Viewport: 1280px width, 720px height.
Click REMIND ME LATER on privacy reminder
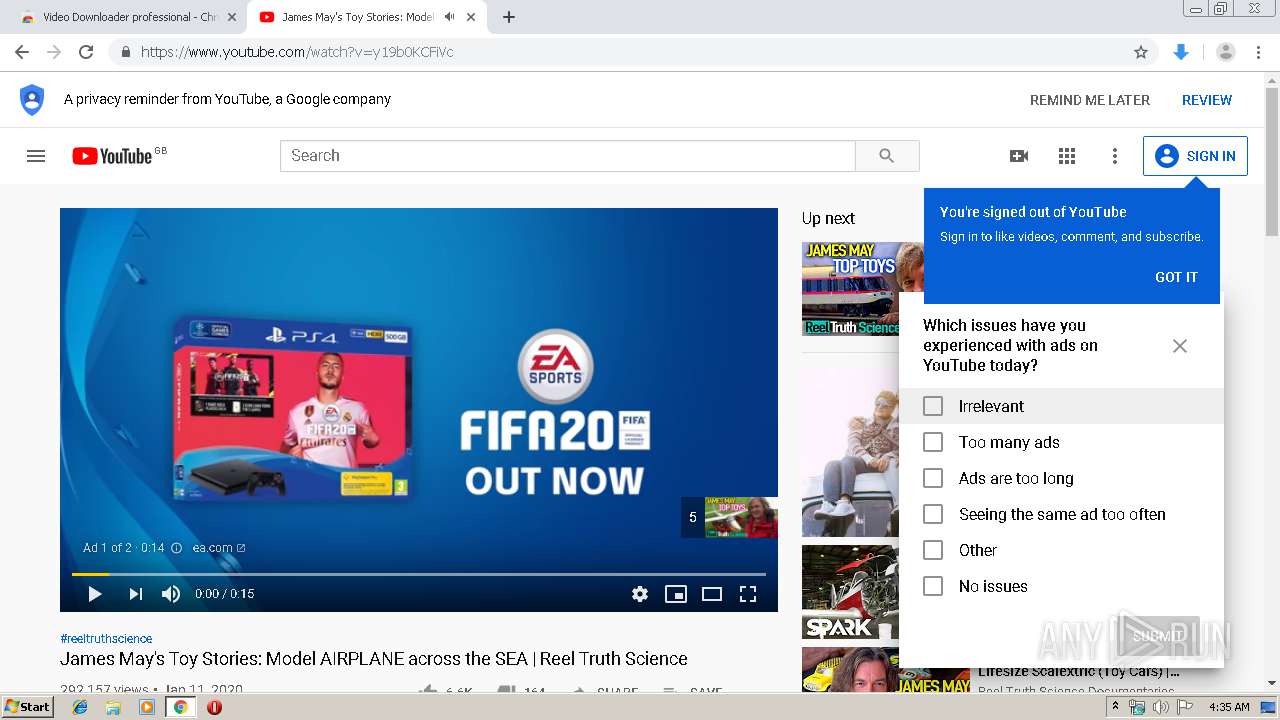[x=1090, y=100]
